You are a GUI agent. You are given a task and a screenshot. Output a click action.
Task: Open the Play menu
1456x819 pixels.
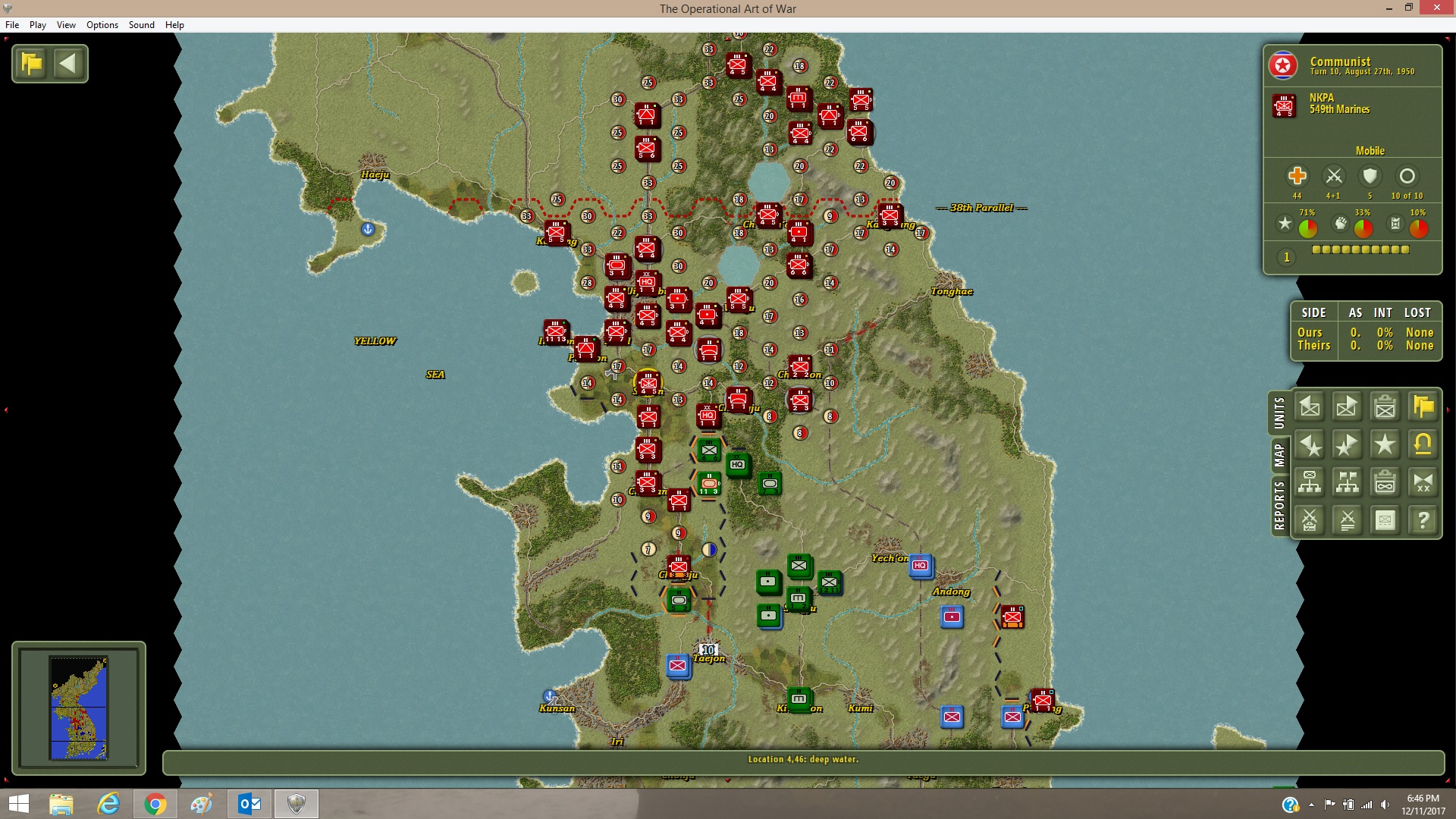38,25
